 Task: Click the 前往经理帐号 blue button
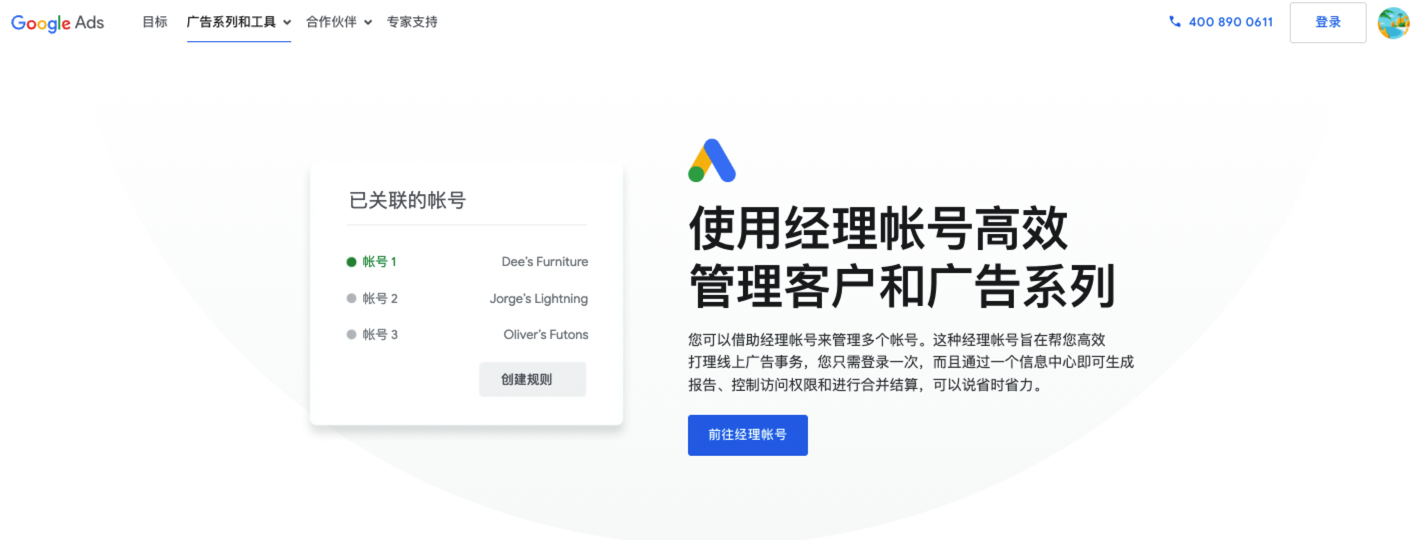coord(748,435)
